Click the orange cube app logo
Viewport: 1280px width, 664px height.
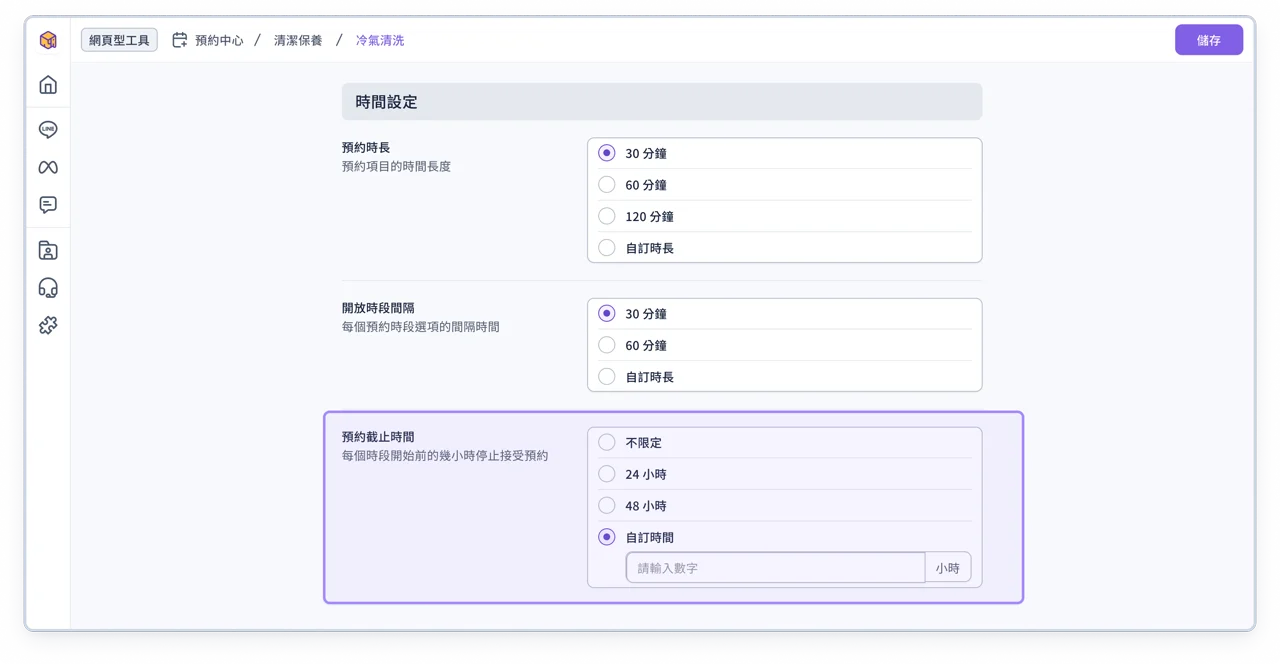coord(48,40)
